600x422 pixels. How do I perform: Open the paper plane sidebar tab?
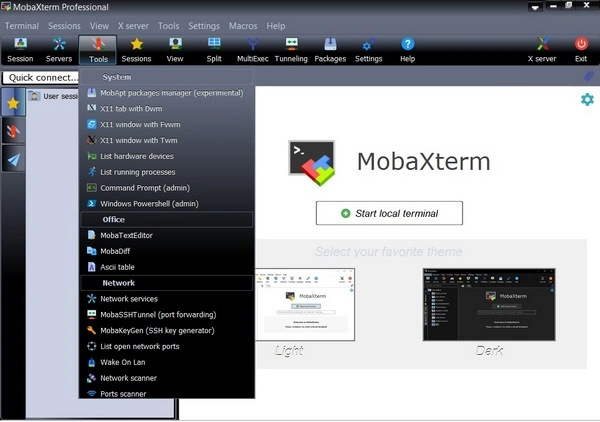pyautogui.click(x=14, y=161)
